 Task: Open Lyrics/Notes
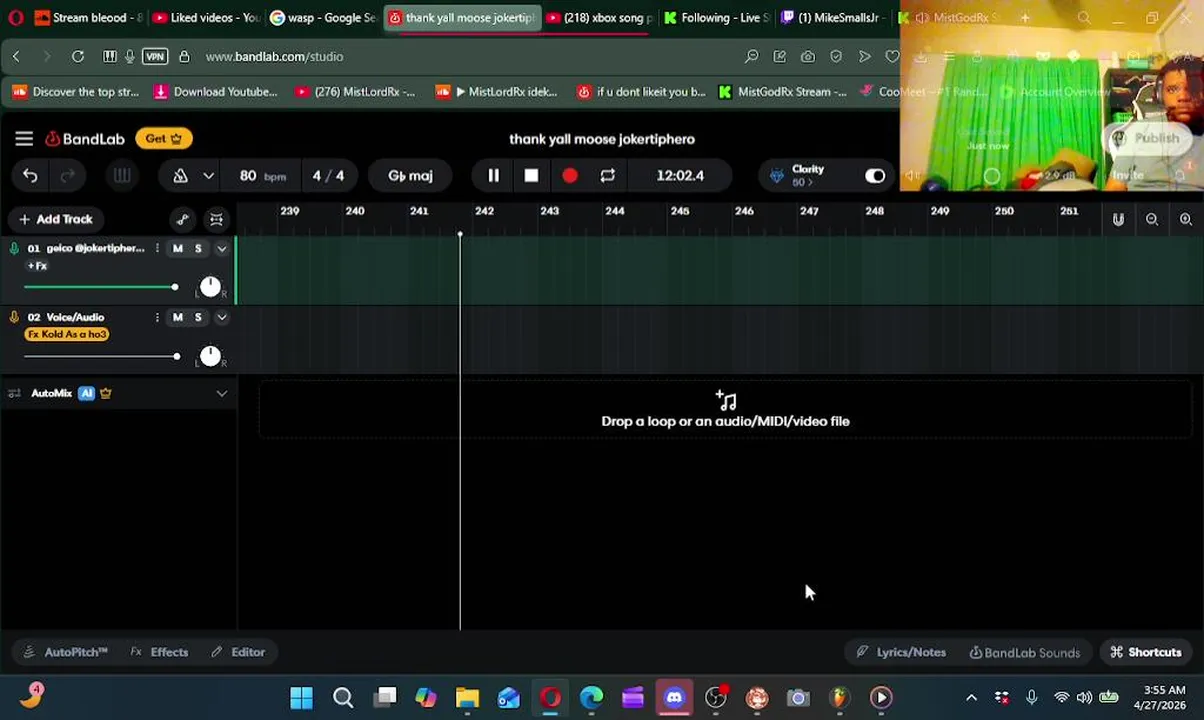[901, 652]
